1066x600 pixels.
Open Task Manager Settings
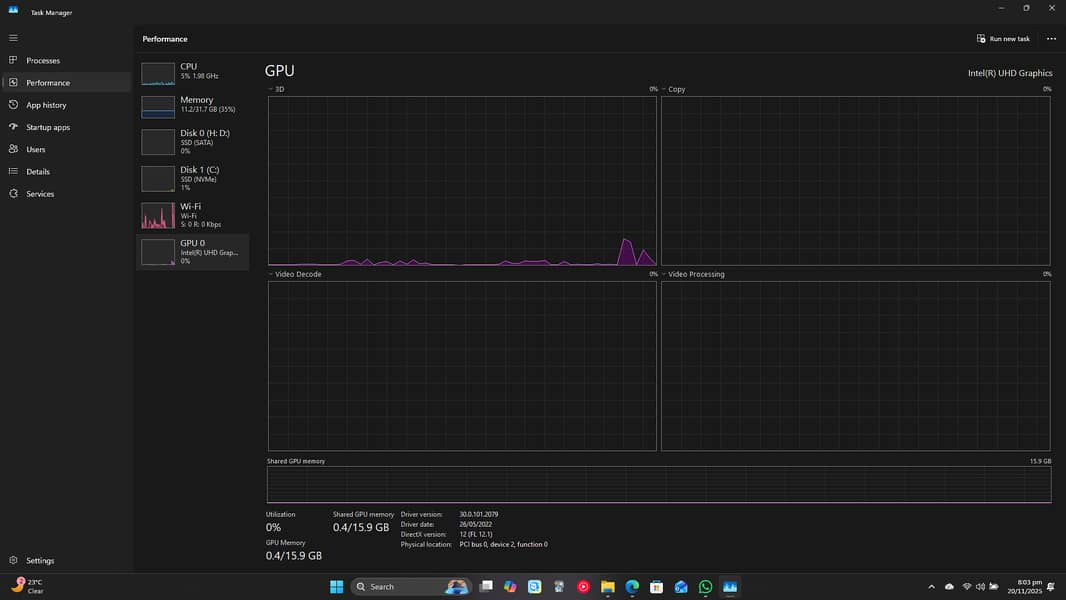click(40, 561)
